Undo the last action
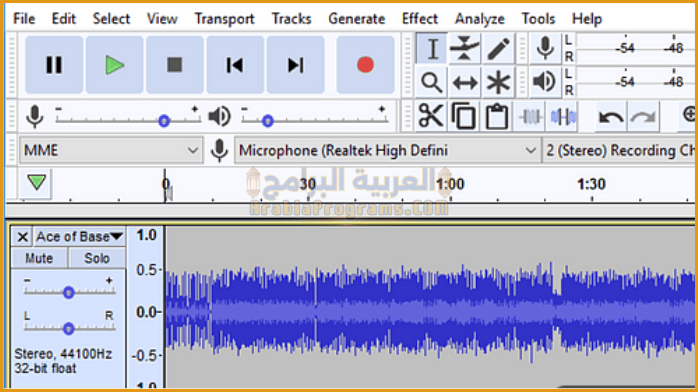The height and width of the screenshot is (392, 698). tap(610, 117)
